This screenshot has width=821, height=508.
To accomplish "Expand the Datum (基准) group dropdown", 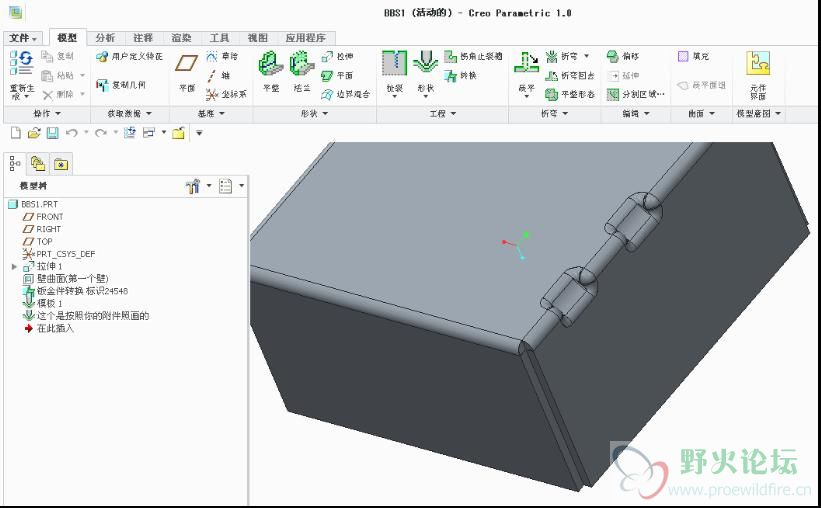I will 211,114.
